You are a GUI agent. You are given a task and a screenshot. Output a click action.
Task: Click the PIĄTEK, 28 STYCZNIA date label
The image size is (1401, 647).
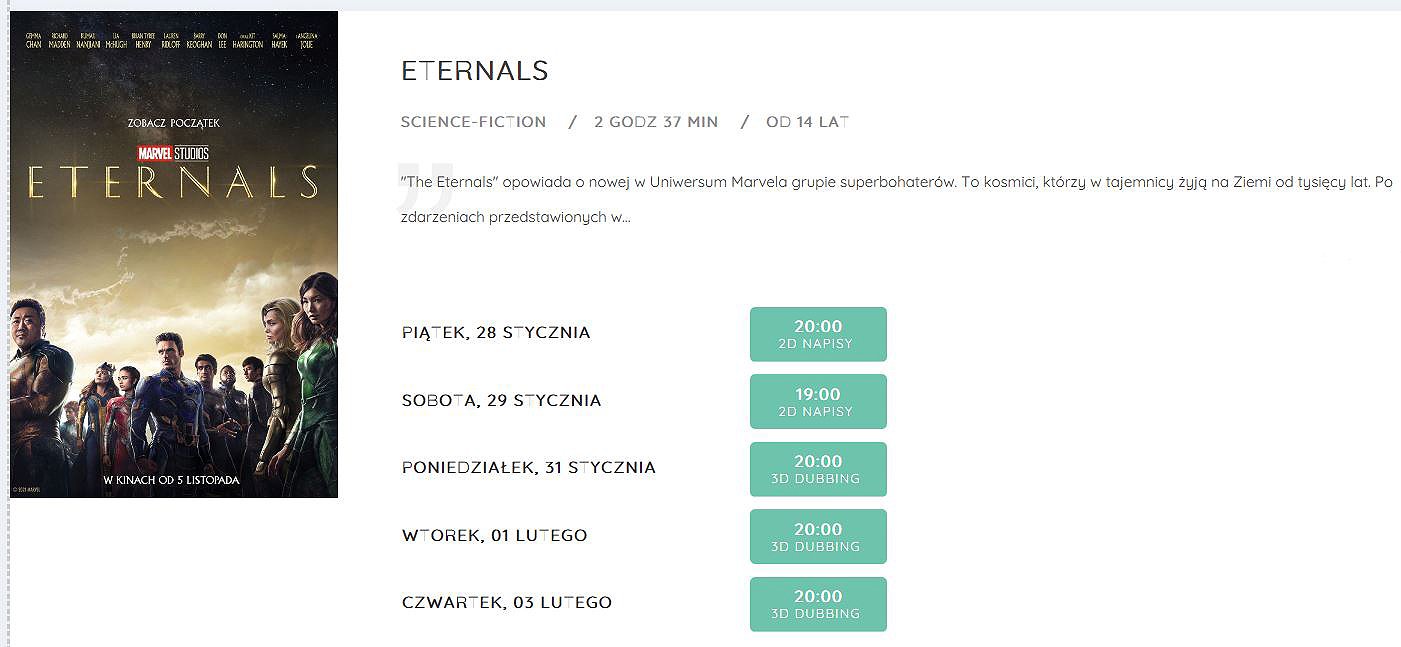[x=496, y=333]
